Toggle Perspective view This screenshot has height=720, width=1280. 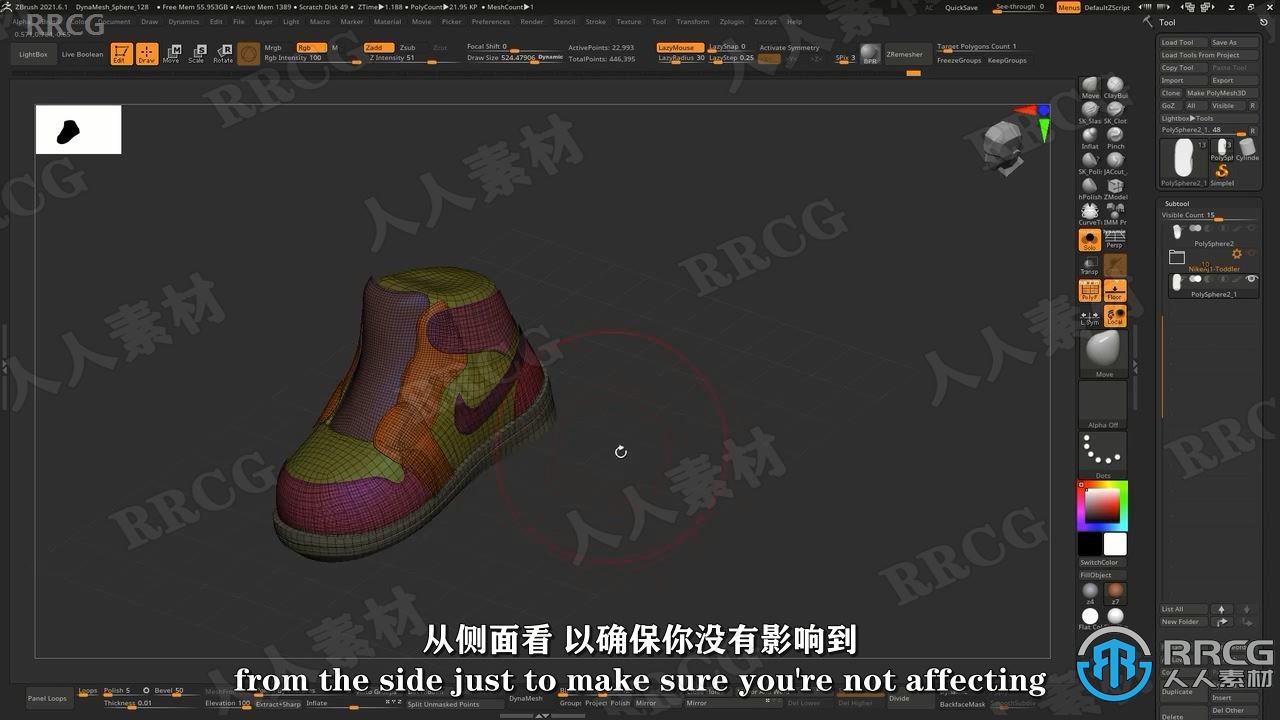[1115, 240]
